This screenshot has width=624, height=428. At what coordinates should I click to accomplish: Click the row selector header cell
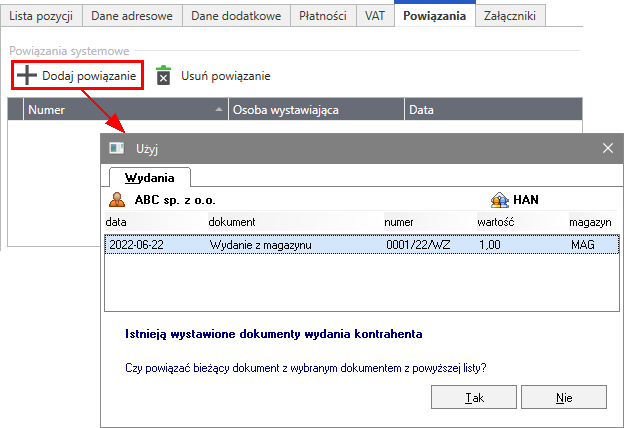pyautogui.click(x=14, y=110)
